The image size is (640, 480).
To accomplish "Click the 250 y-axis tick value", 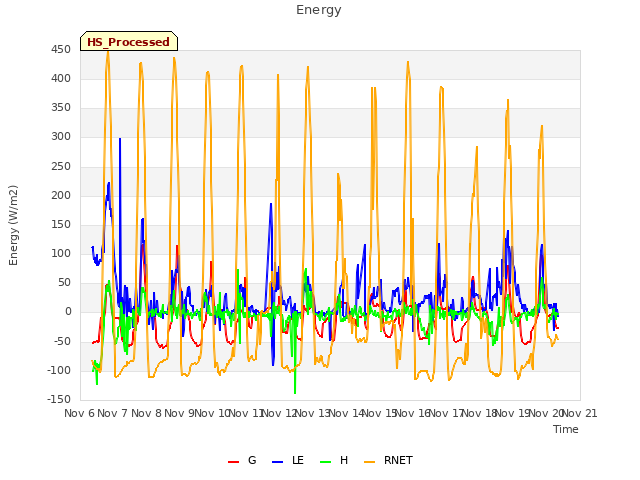I will tap(61, 166).
